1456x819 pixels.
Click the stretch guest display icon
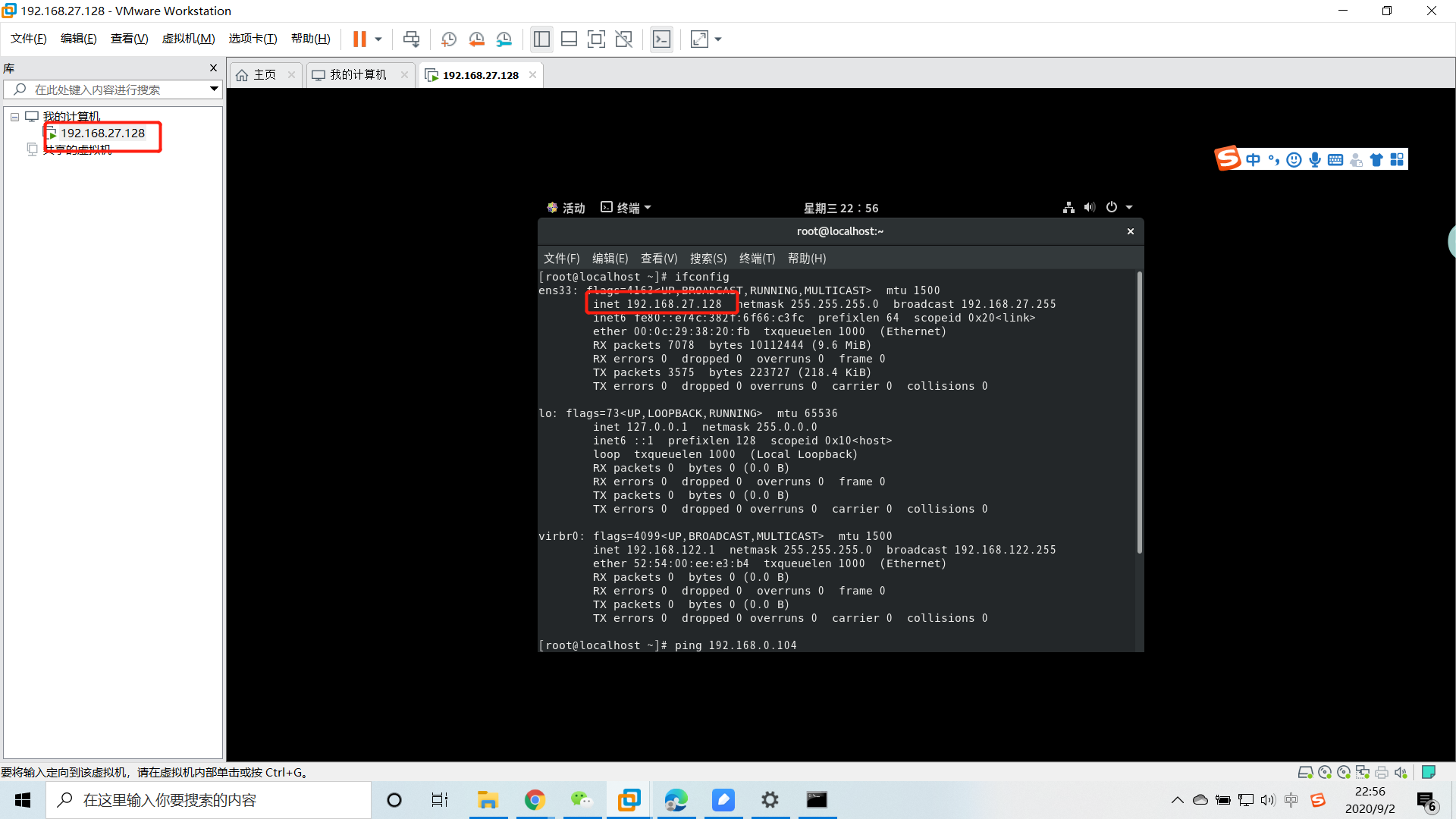coord(699,39)
